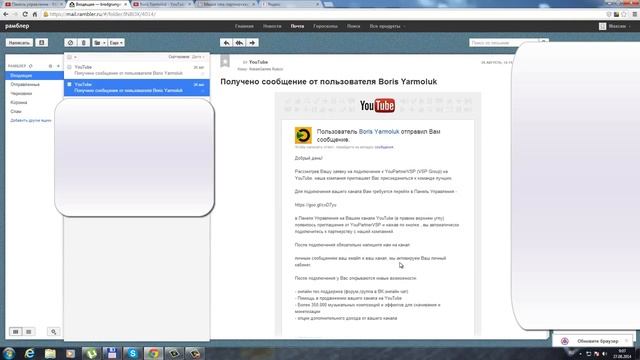Switch to Boris Yarmoluk YouTube tab
Screen dimensions: 640x360
[x=162, y=4]
